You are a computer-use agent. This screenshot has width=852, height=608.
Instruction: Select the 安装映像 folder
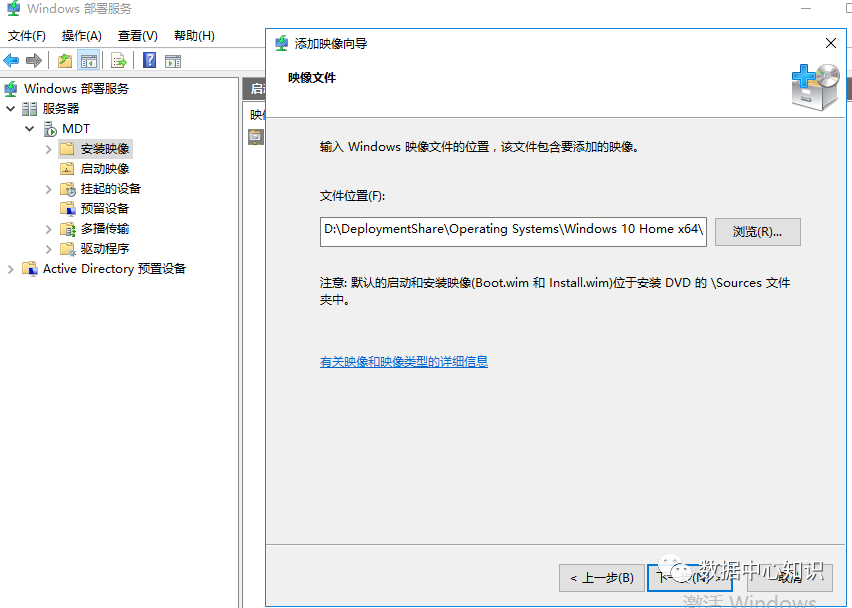(x=105, y=149)
